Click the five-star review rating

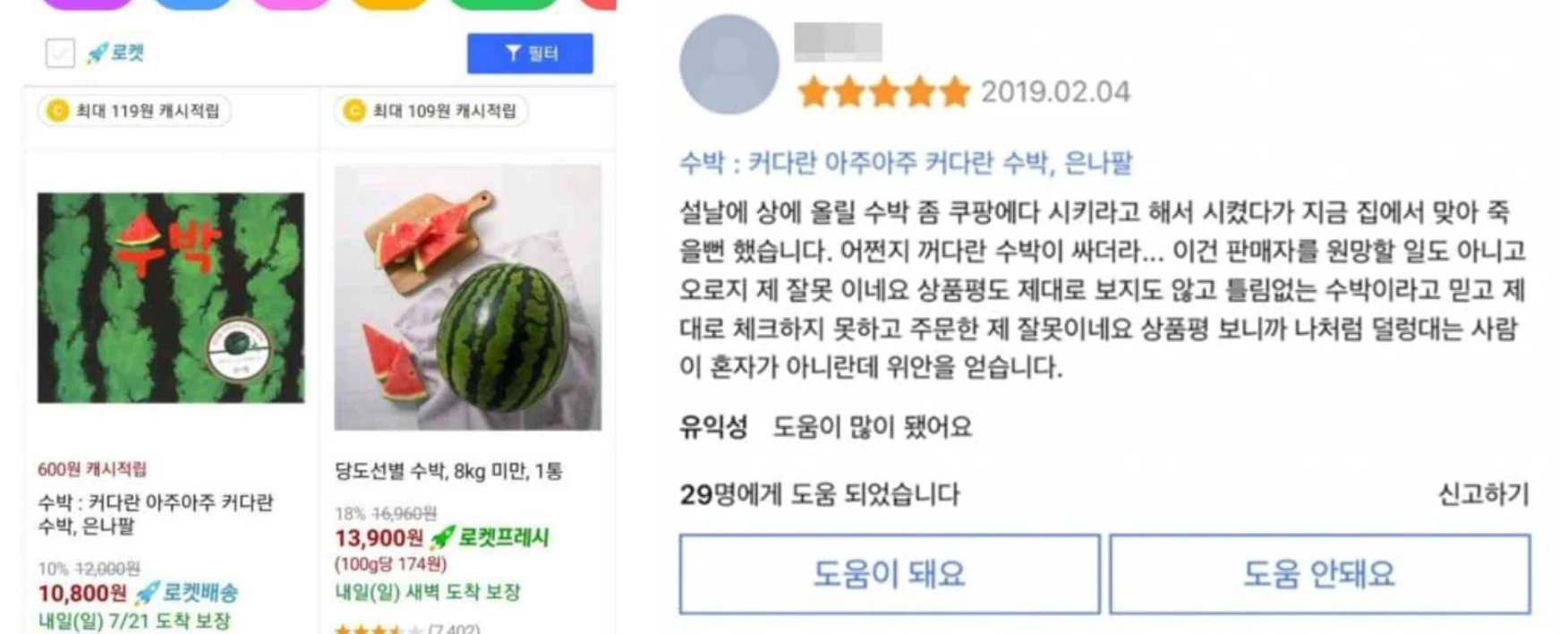tap(884, 91)
